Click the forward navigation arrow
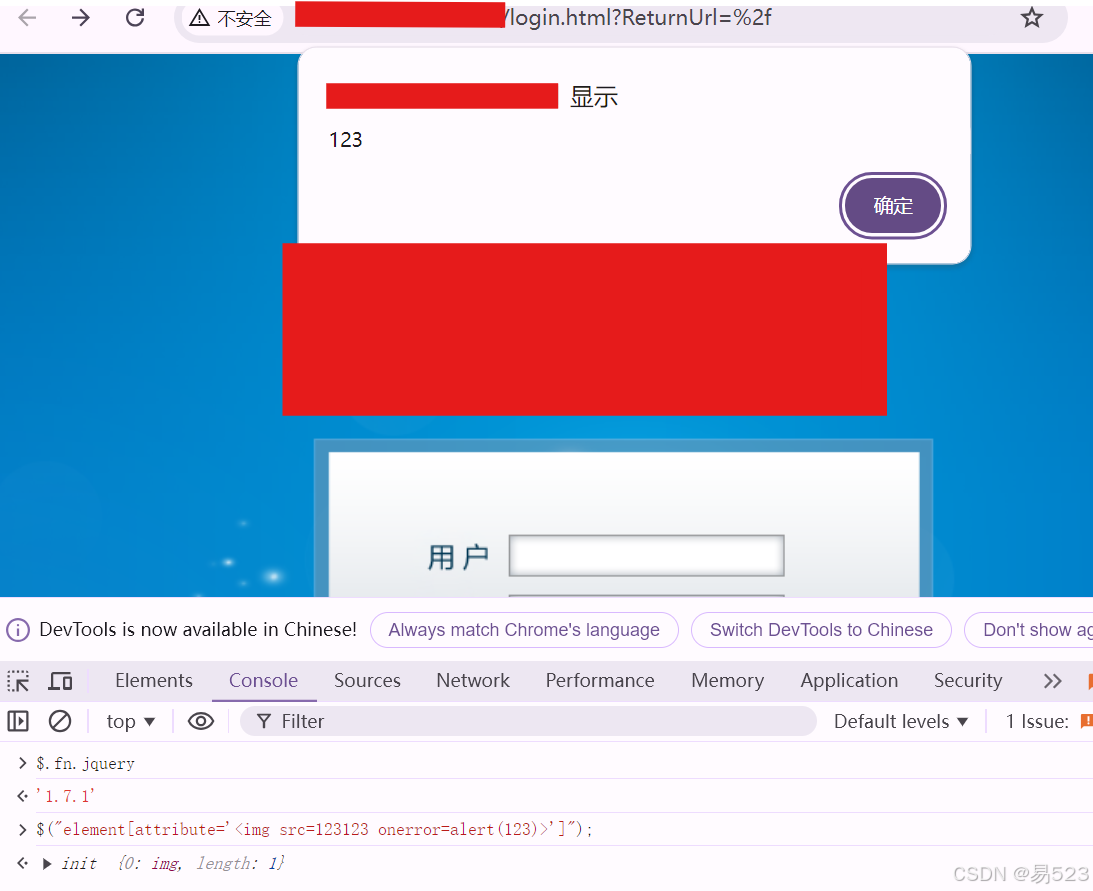The image size is (1093, 891). [x=80, y=16]
